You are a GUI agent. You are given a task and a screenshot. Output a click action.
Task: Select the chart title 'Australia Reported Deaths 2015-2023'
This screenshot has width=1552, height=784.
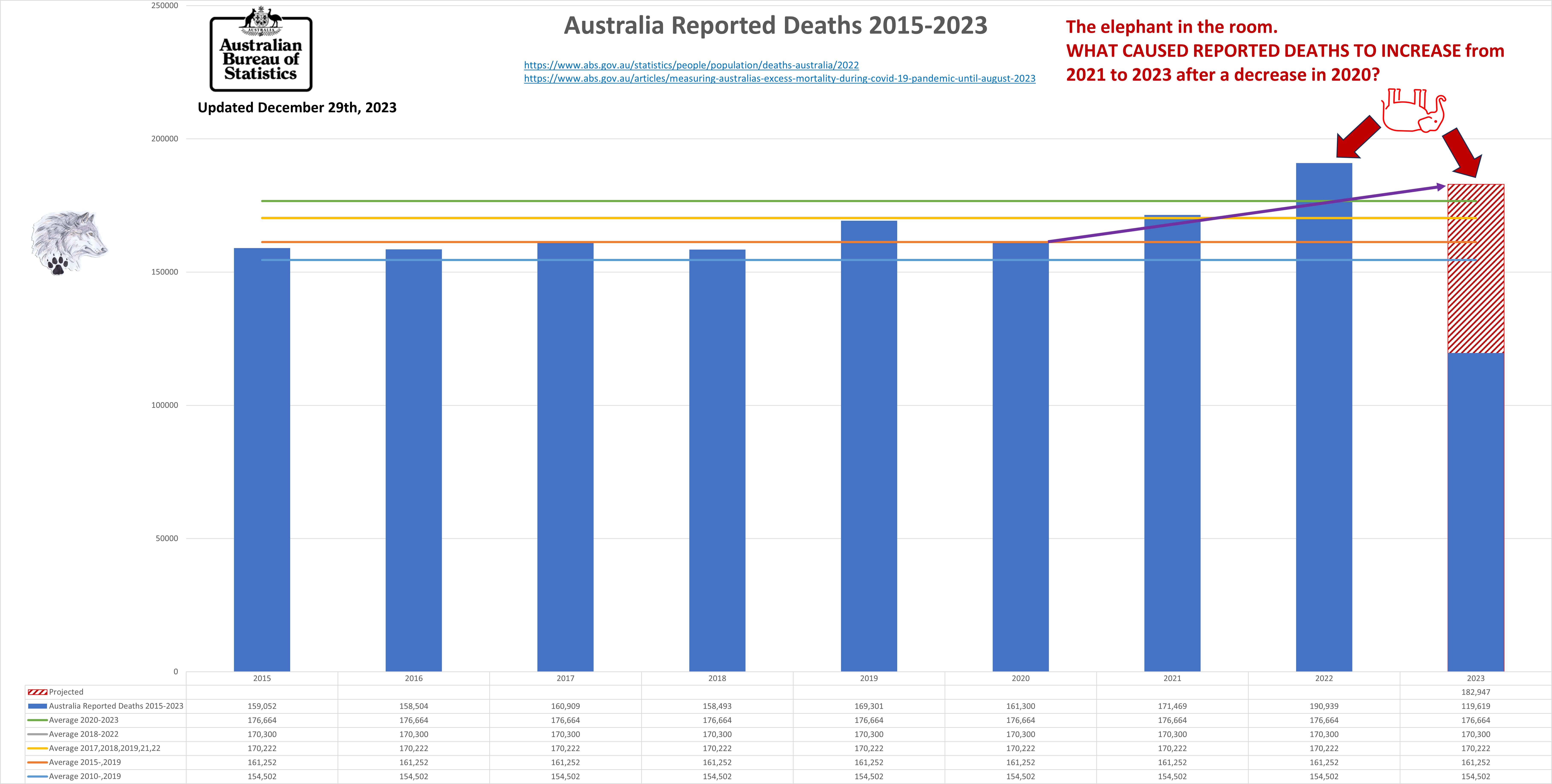pos(775,25)
